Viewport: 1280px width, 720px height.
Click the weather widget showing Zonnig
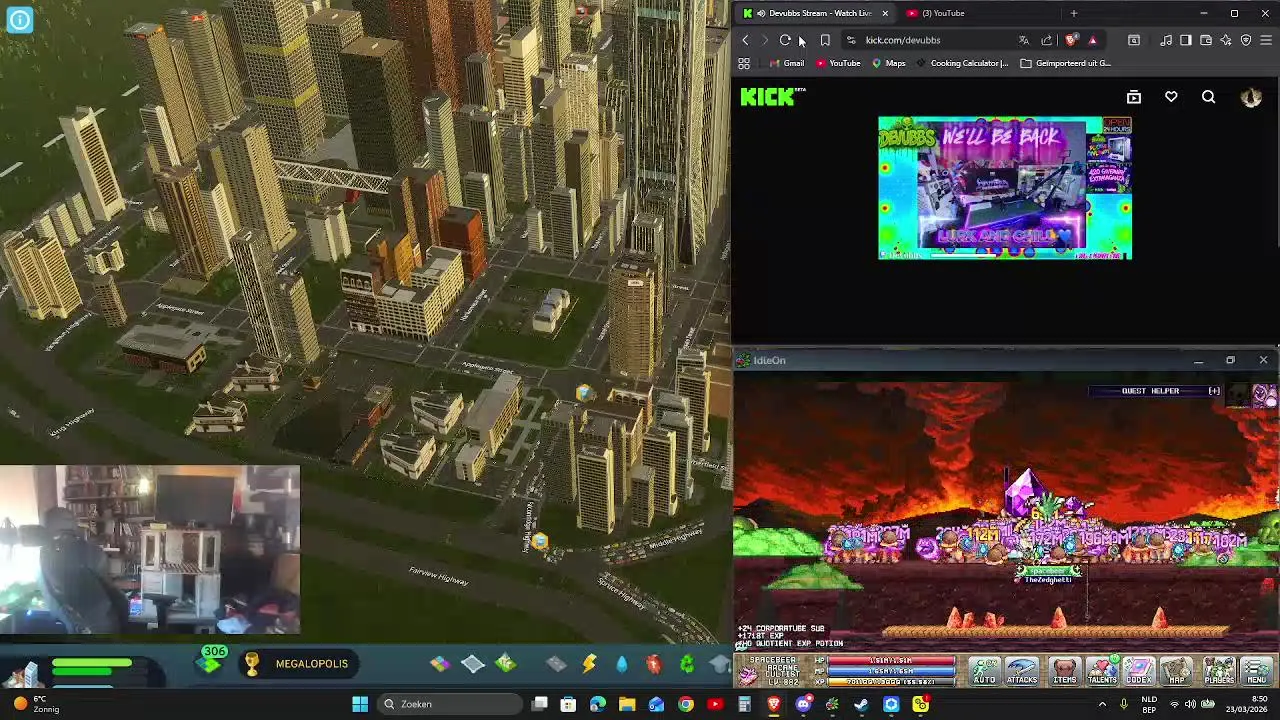(37, 704)
